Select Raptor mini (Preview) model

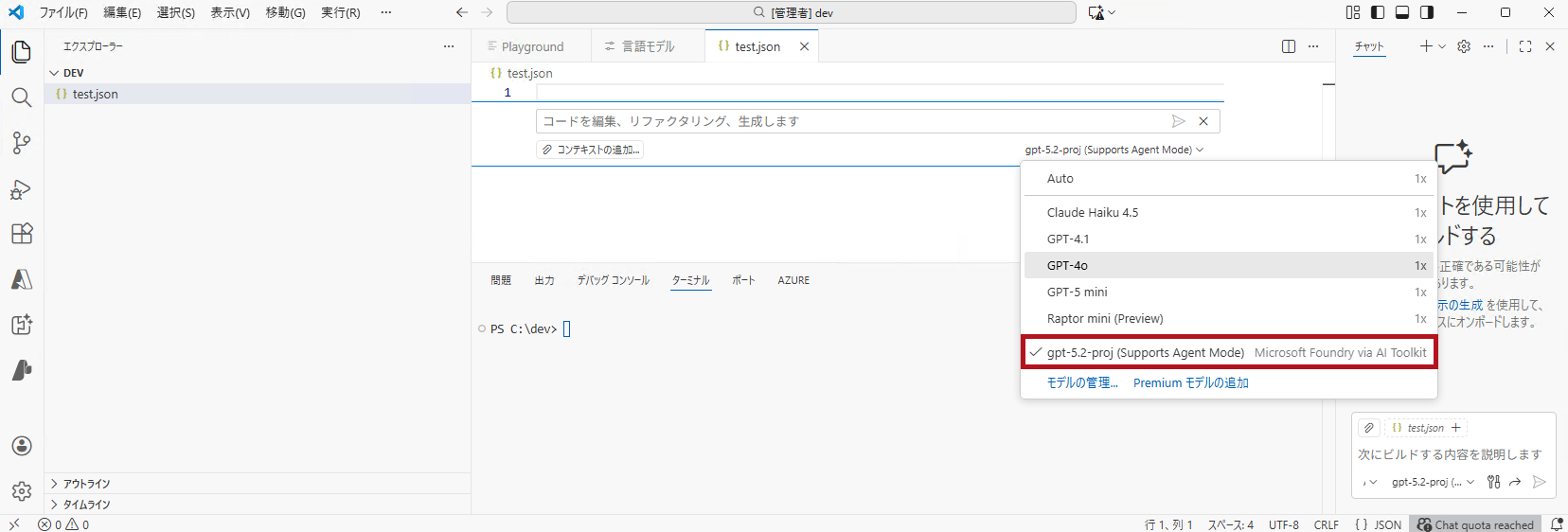point(1229,318)
